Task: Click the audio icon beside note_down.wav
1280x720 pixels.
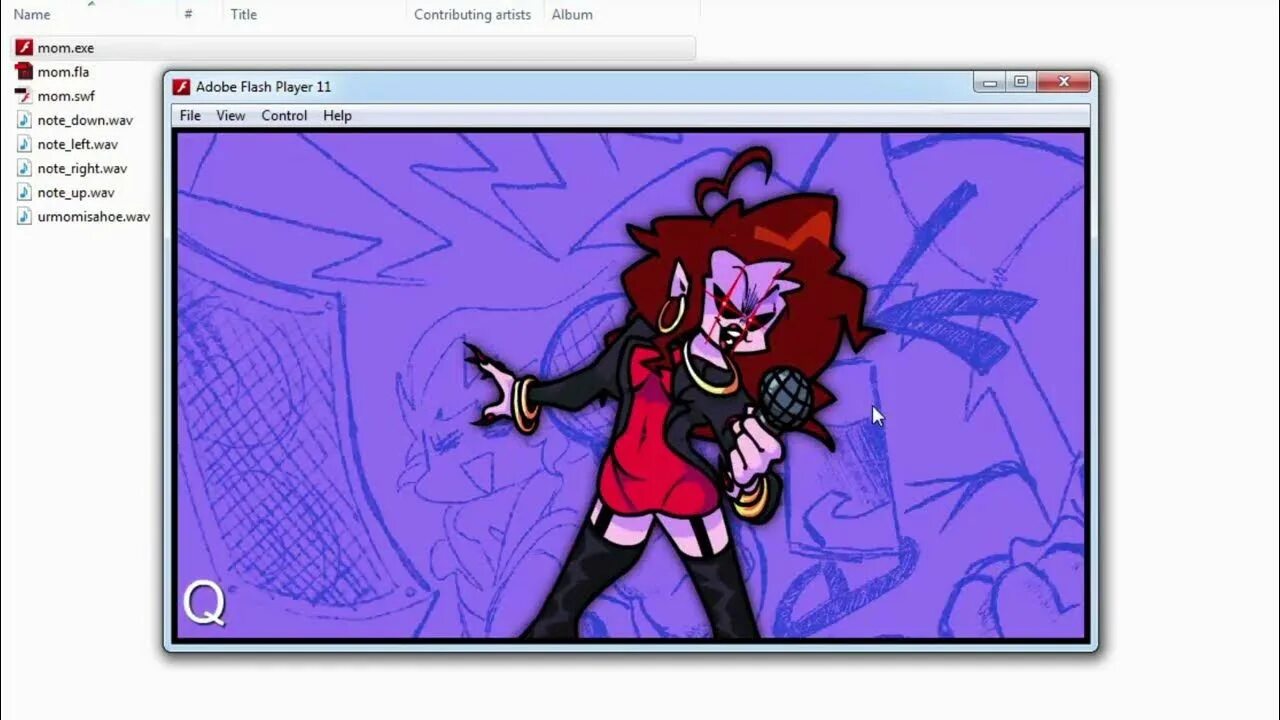Action: (x=24, y=119)
